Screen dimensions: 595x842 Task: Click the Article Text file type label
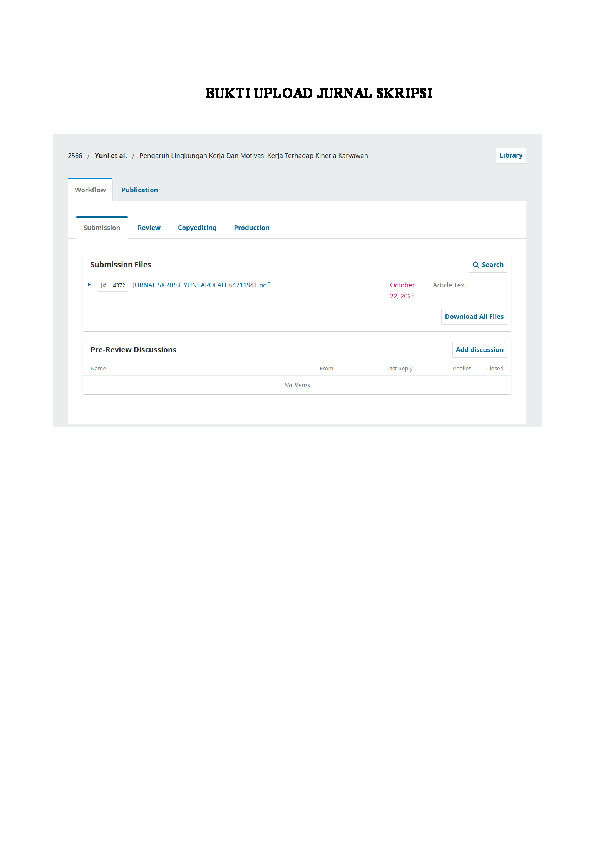point(448,285)
